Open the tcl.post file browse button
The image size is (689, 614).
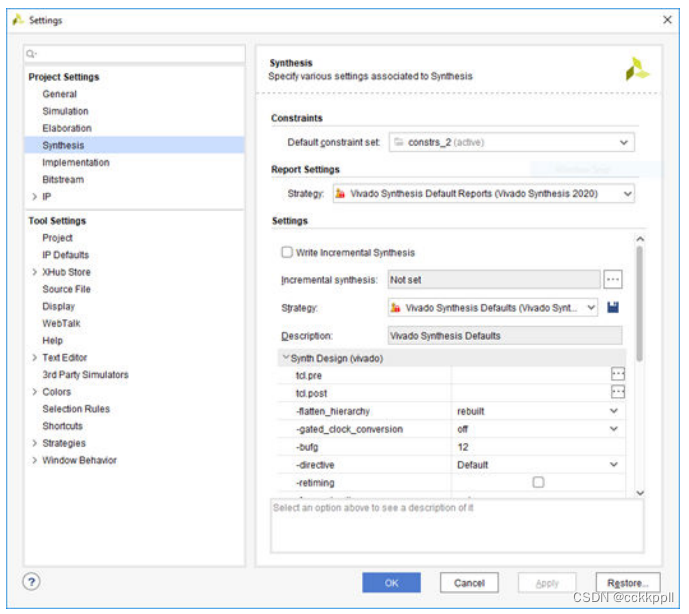coord(617,392)
